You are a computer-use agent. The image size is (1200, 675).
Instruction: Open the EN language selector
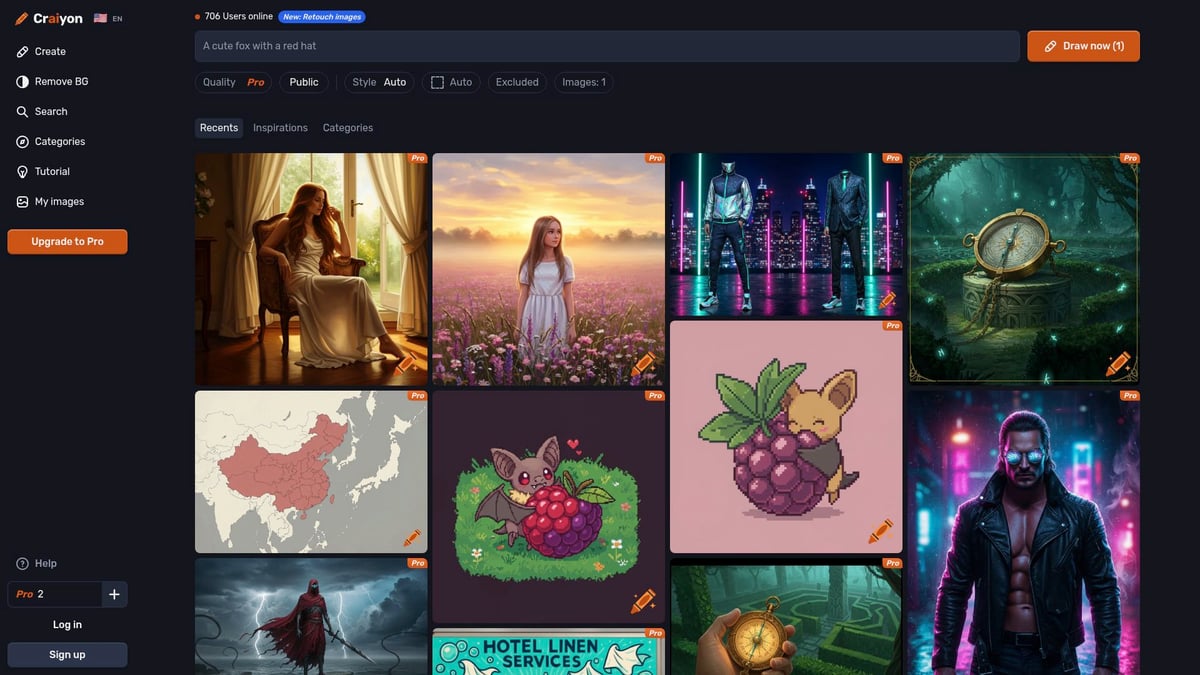[108, 19]
